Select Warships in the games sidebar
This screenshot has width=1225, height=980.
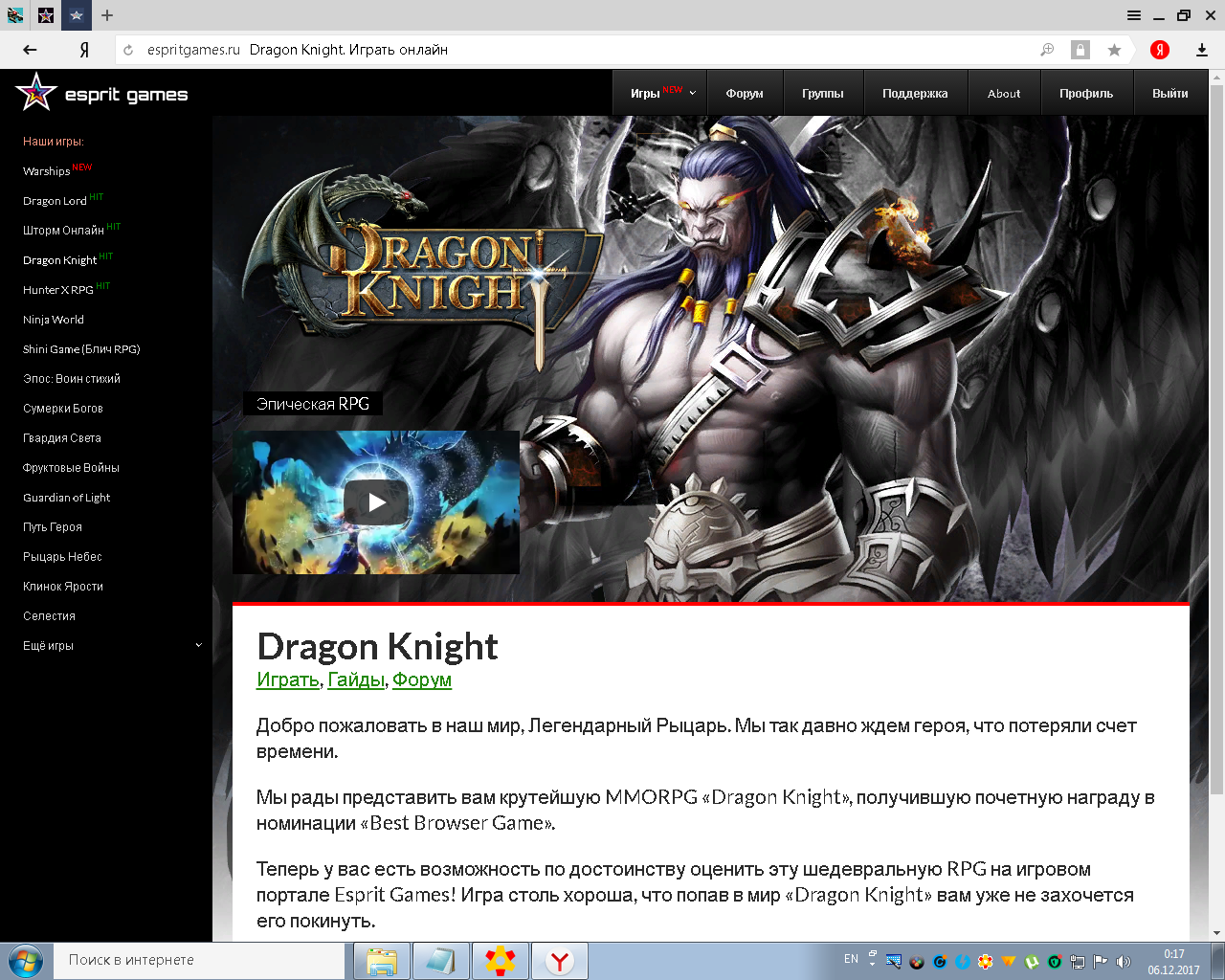tap(47, 171)
